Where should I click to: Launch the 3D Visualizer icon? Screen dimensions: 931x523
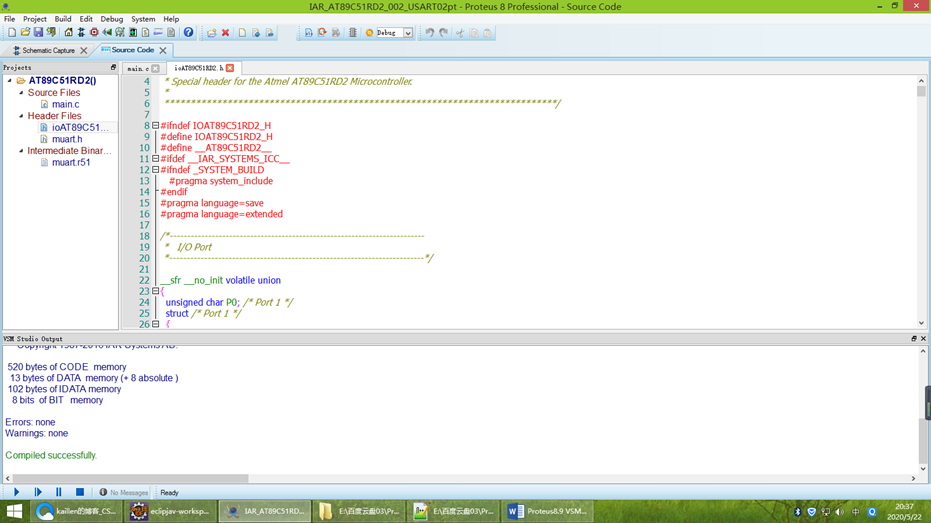107,33
